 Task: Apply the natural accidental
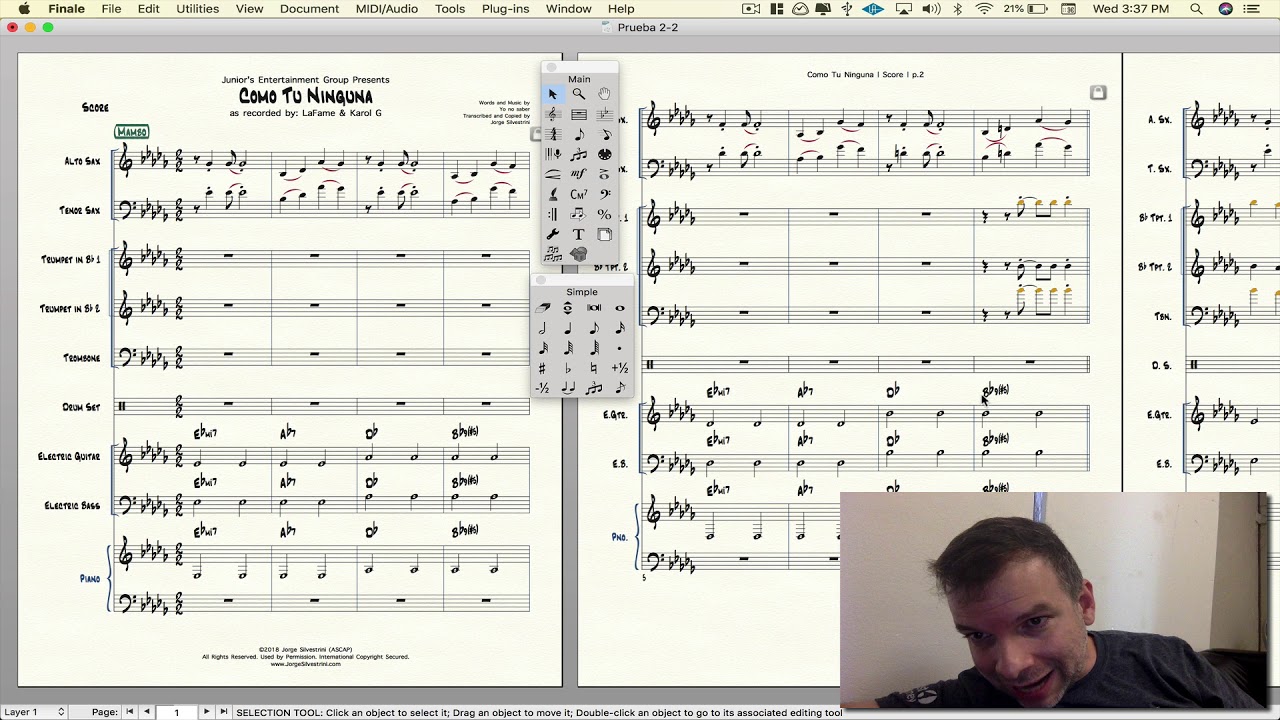click(x=594, y=368)
